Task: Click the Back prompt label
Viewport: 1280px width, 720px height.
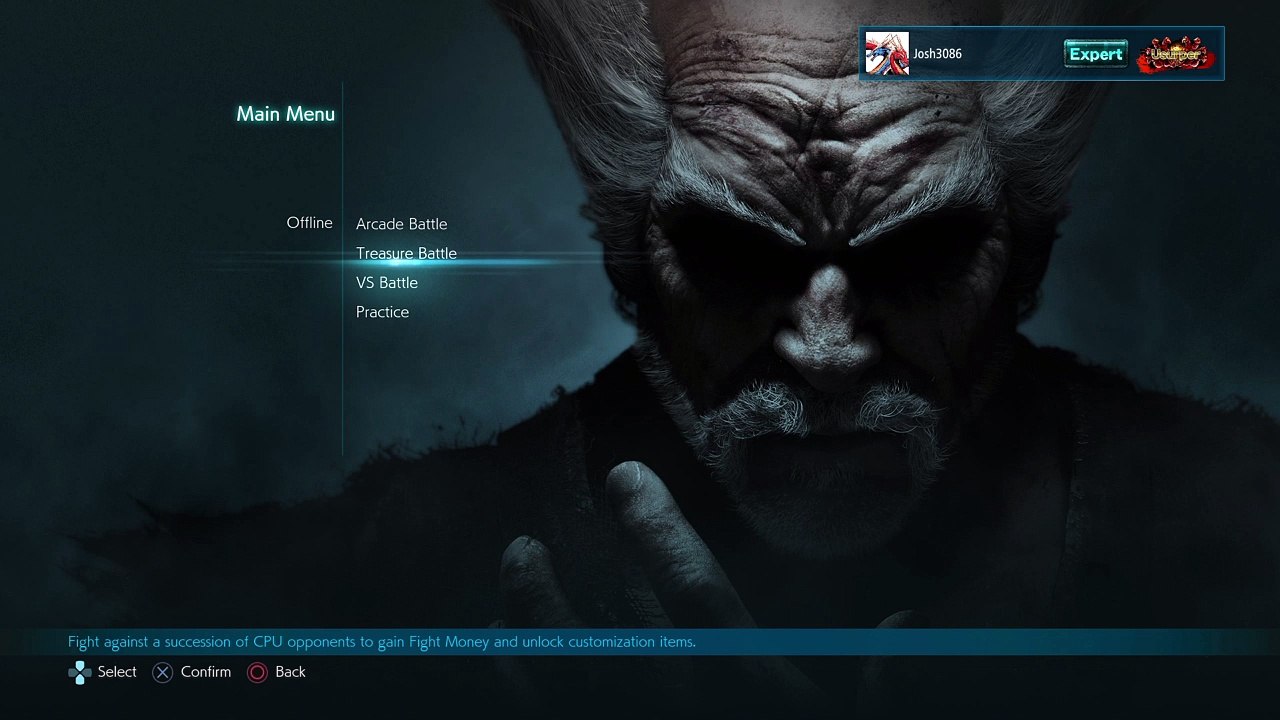Action: pos(290,672)
